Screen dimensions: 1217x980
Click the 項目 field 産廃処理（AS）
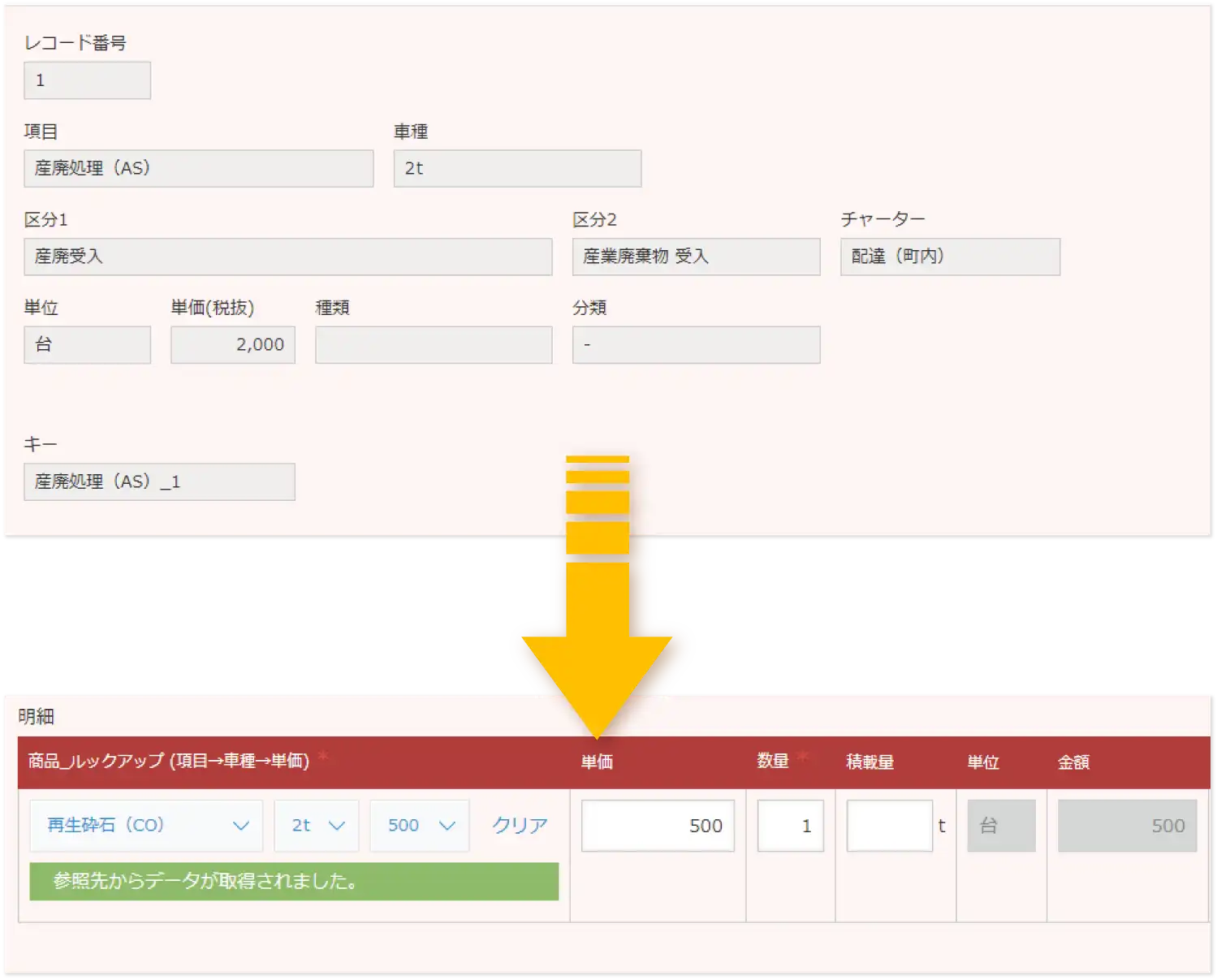coord(198,168)
